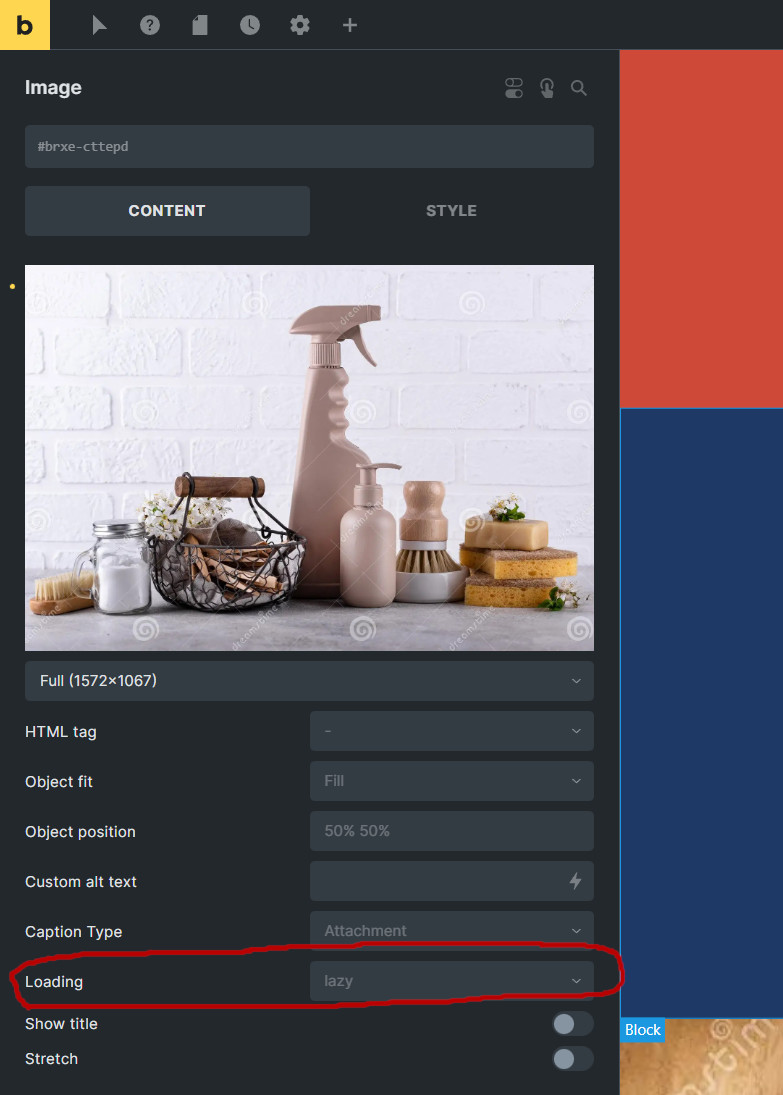Click the search icon in Image panel
The height and width of the screenshot is (1095, 783).
pyautogui.click(x=578, y=88)
